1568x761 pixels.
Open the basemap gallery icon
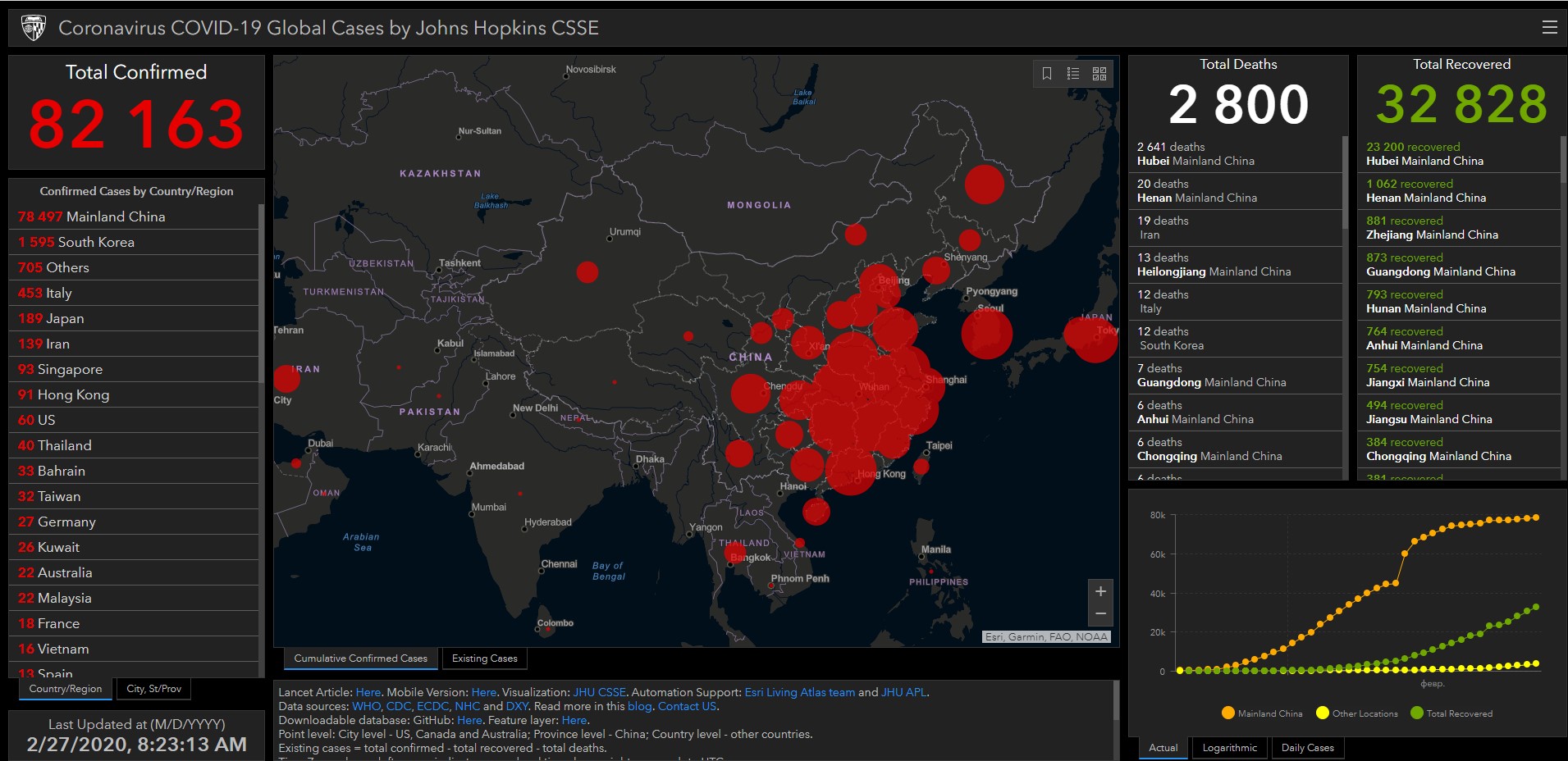(x=1099, y=74)
